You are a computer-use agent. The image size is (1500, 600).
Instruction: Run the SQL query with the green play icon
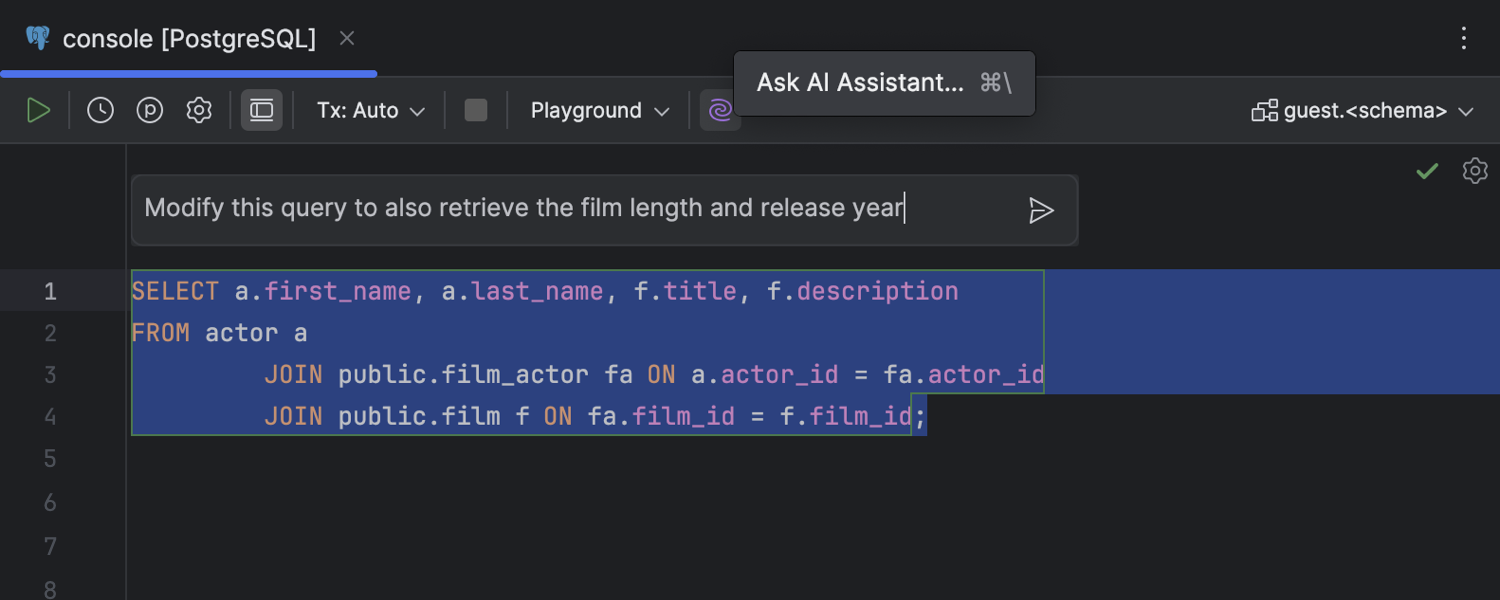pyautogui.click(x=39, y=110)
